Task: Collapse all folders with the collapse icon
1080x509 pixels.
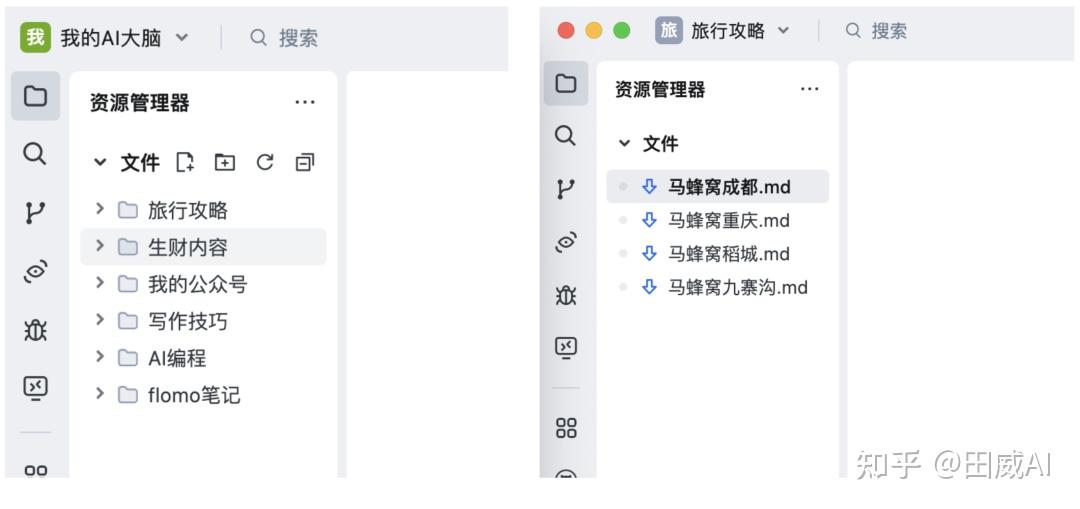Action: click(x=304, y=163)
